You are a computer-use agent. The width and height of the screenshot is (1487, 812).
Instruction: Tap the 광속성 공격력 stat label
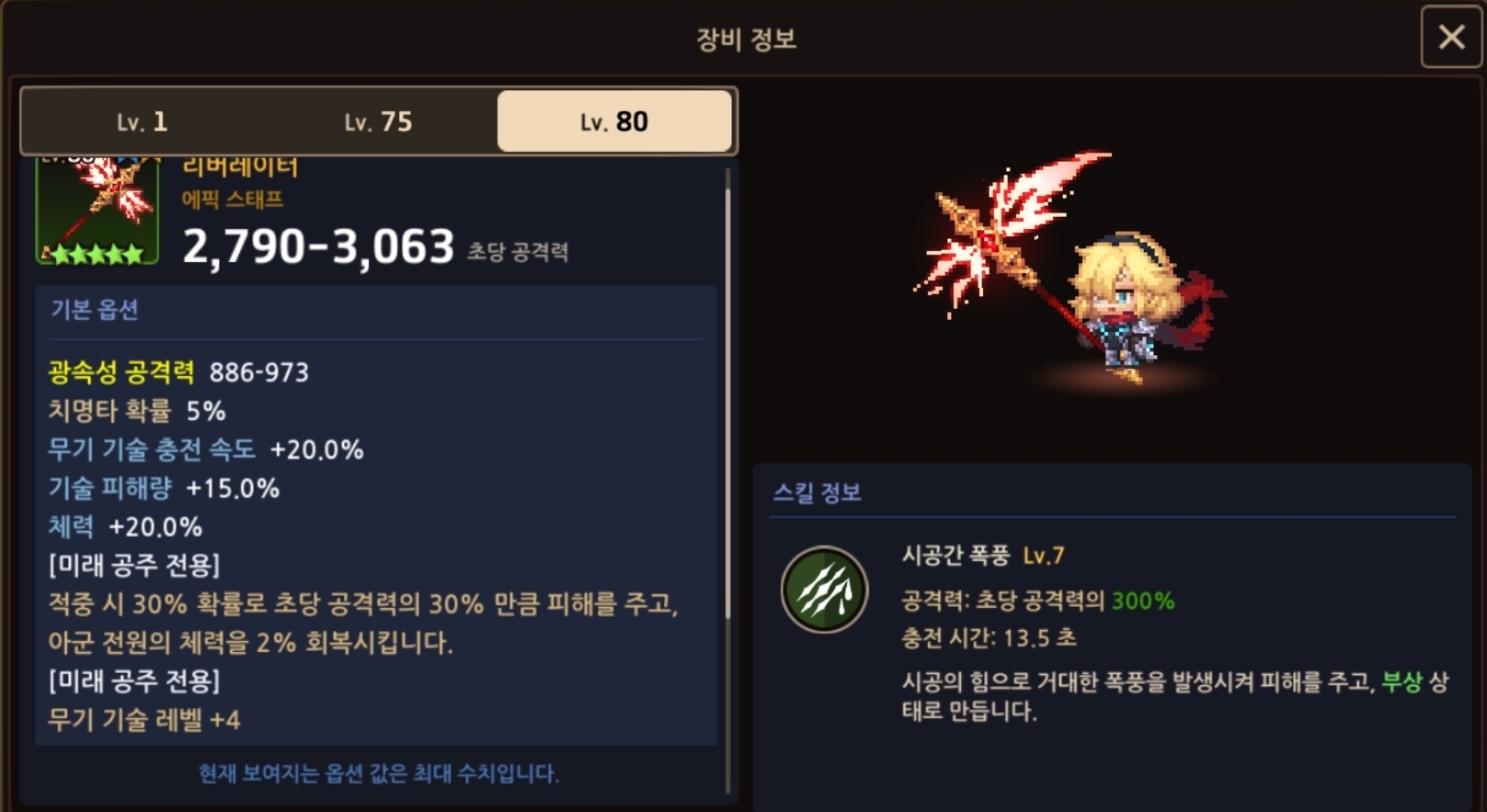(x=120, y=372)
